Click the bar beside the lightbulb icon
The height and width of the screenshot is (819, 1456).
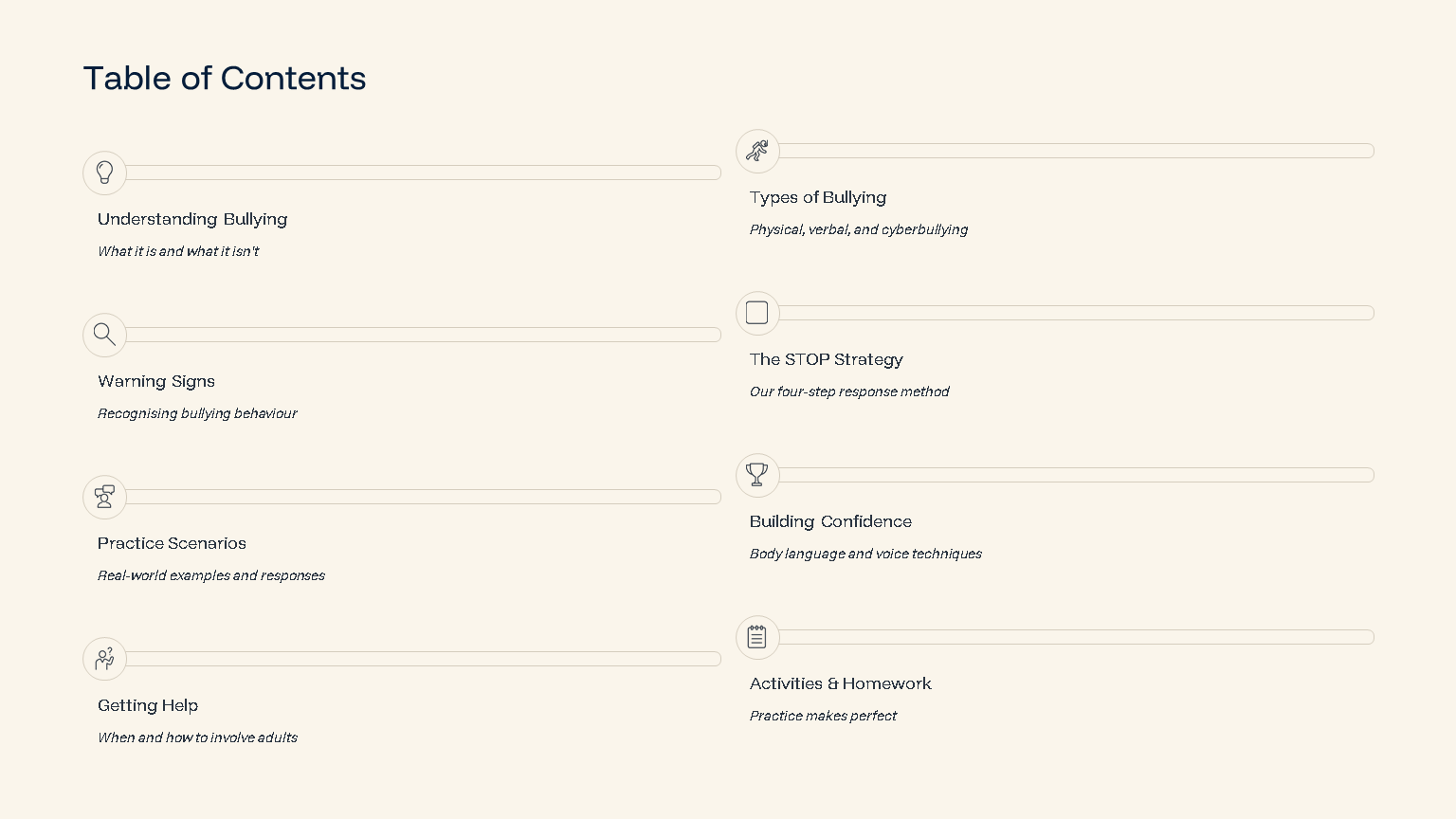pyautogui.click(x=423, y=173)
